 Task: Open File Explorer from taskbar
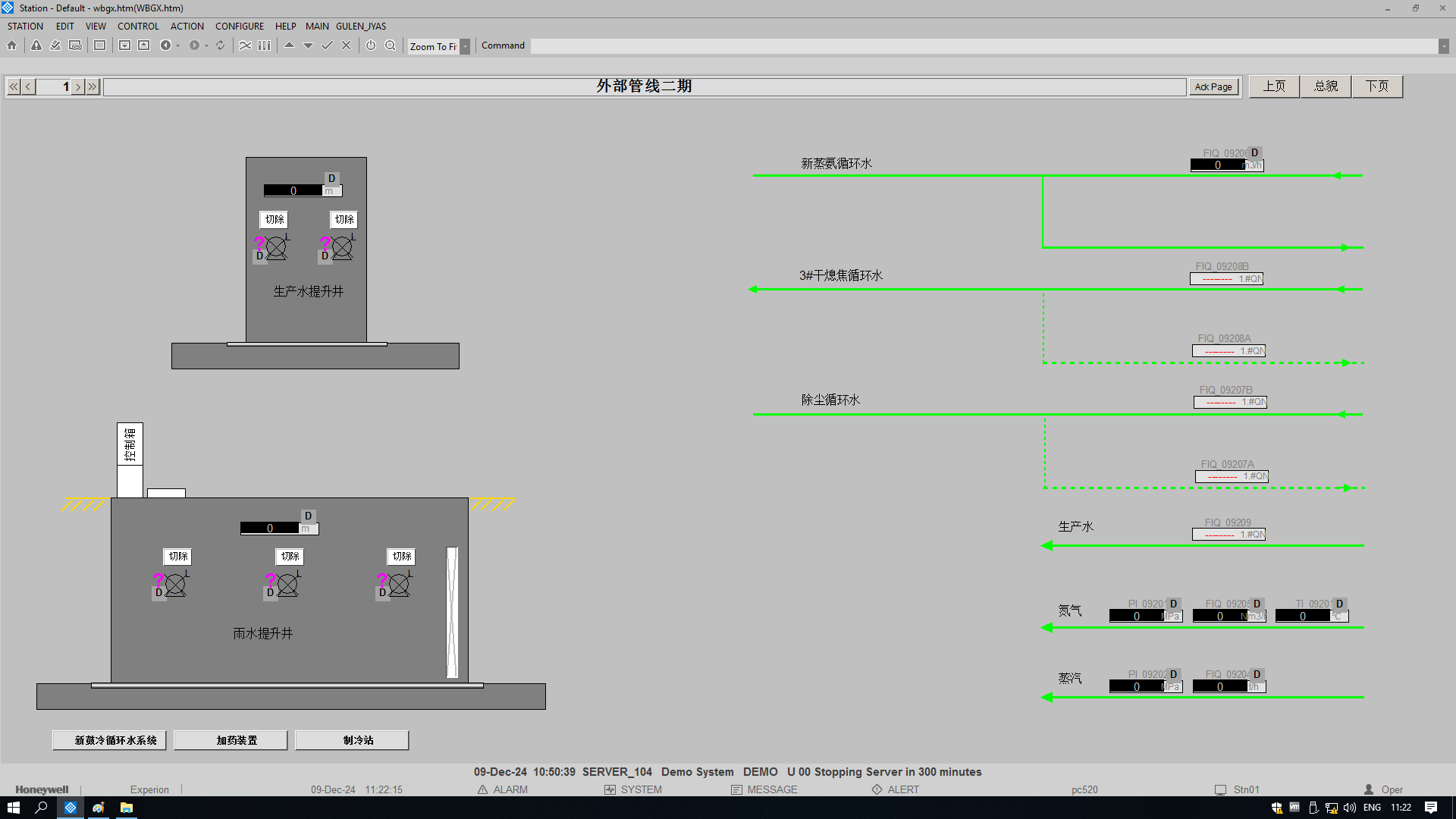pyautogui.click(x=126, y=808)
